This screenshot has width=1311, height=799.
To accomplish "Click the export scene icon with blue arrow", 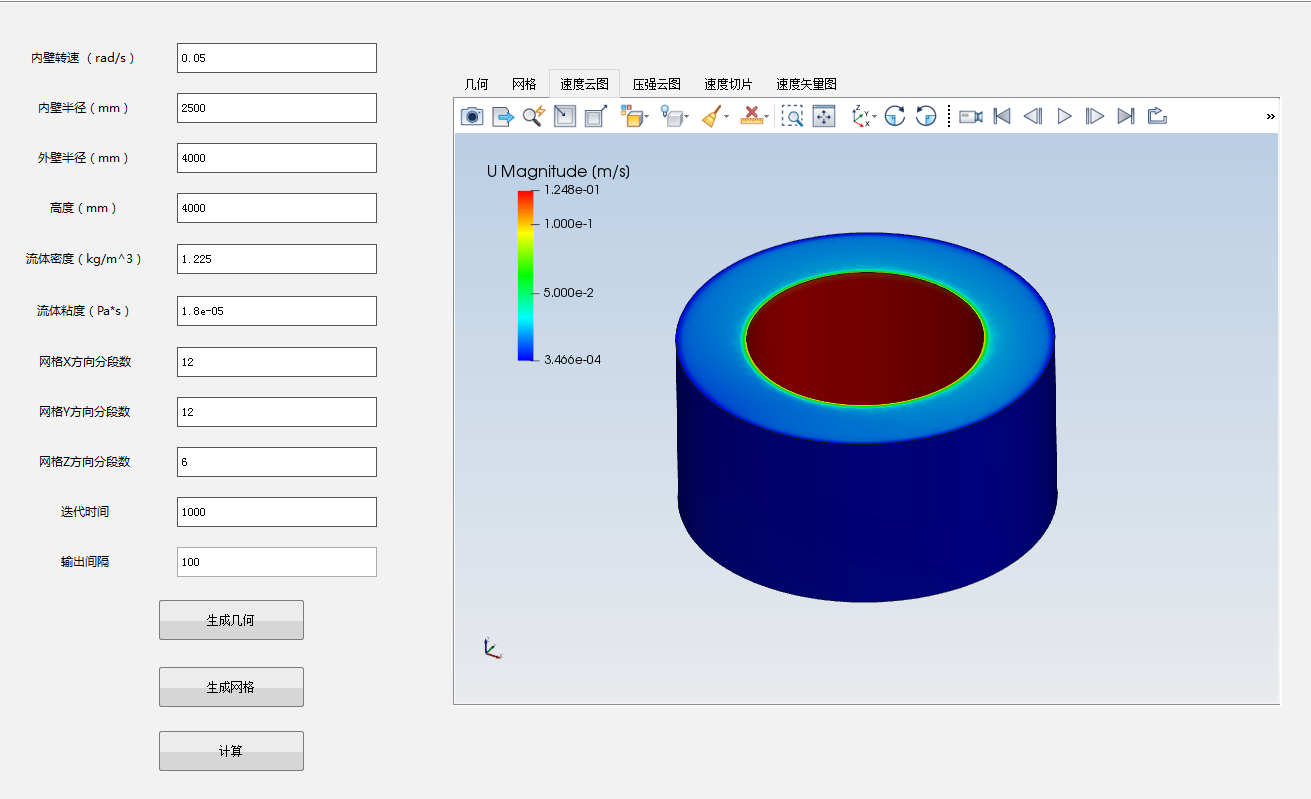I will (503, 117).
